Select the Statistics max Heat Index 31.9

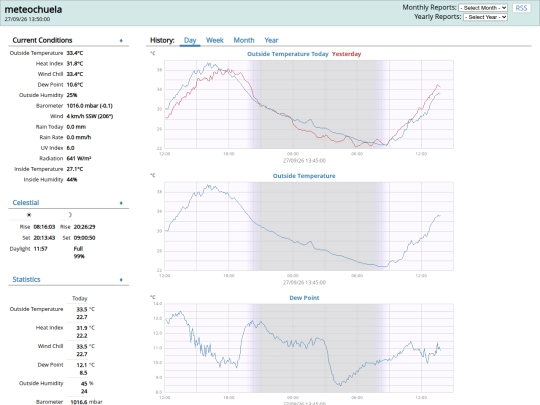pos(82,328)
